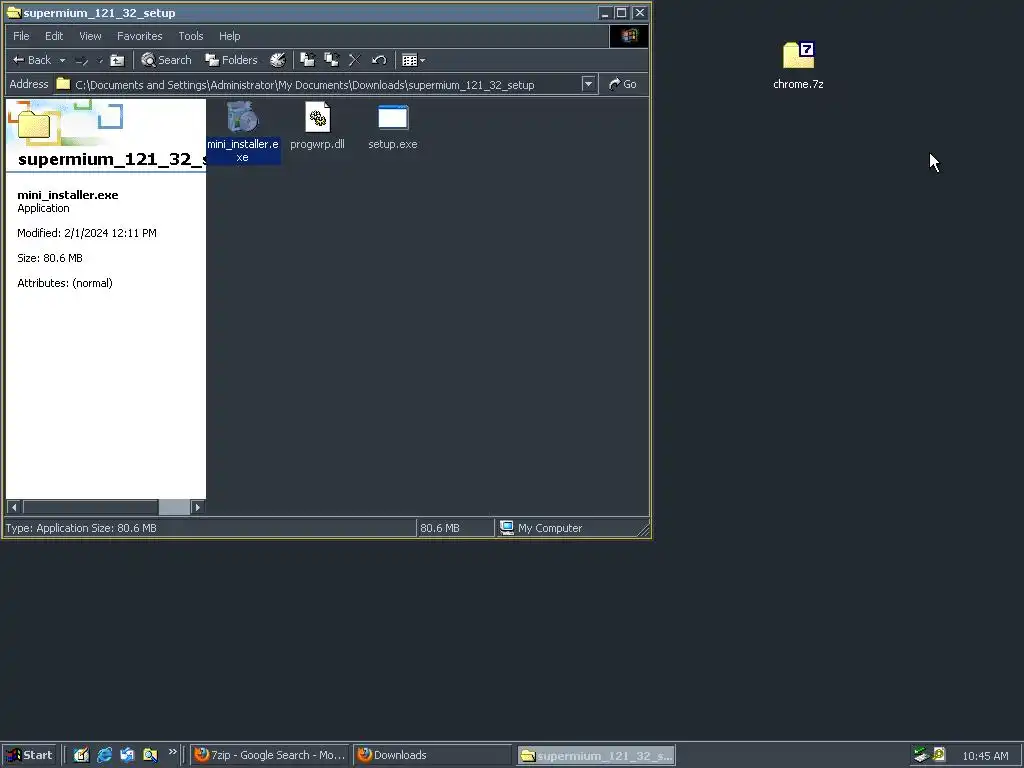Switch to 7zip Google Search taskbar button
The width and height of the screenshot is (1024, 768).
[270, 755]
